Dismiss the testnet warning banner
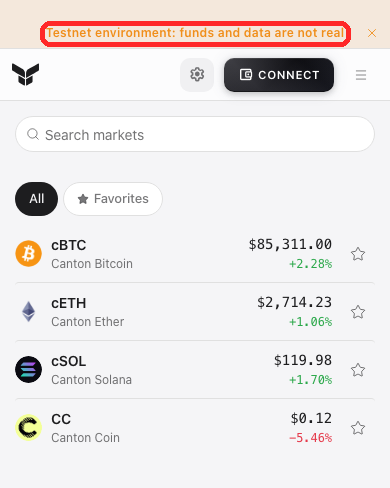 click(x=372, y=33)
